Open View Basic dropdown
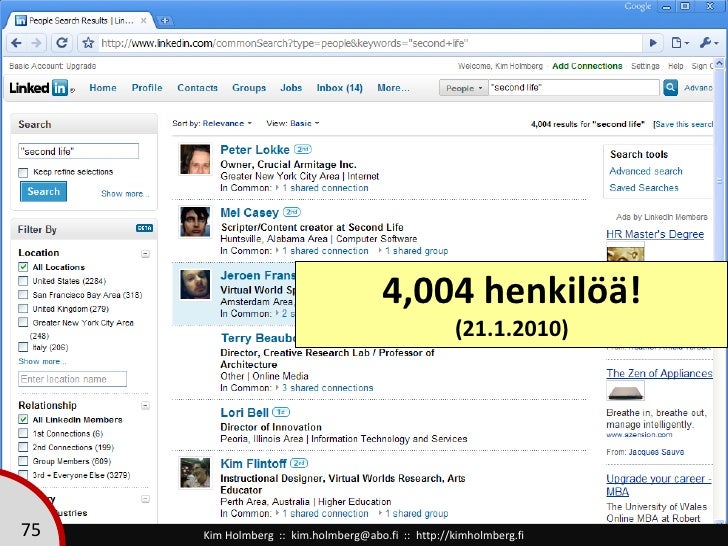The width and height of the screenshot is (728, 546). coord(305,123)
